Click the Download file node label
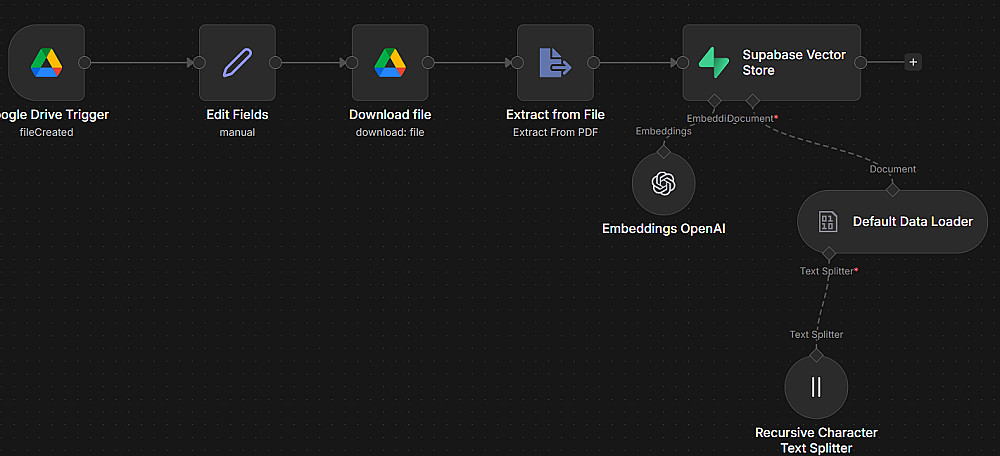This screenshot has width=1000, height=456. (390, 115)
